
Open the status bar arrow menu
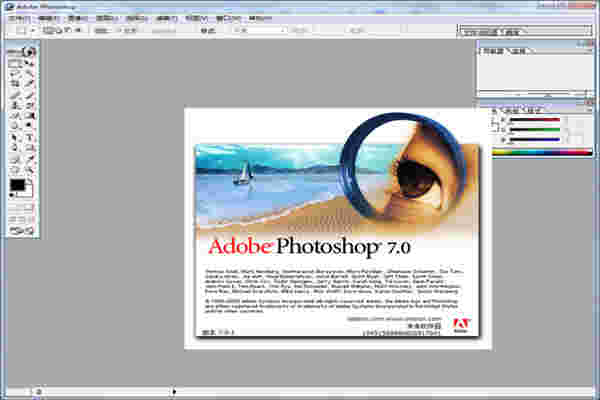(x=174, y=391)
